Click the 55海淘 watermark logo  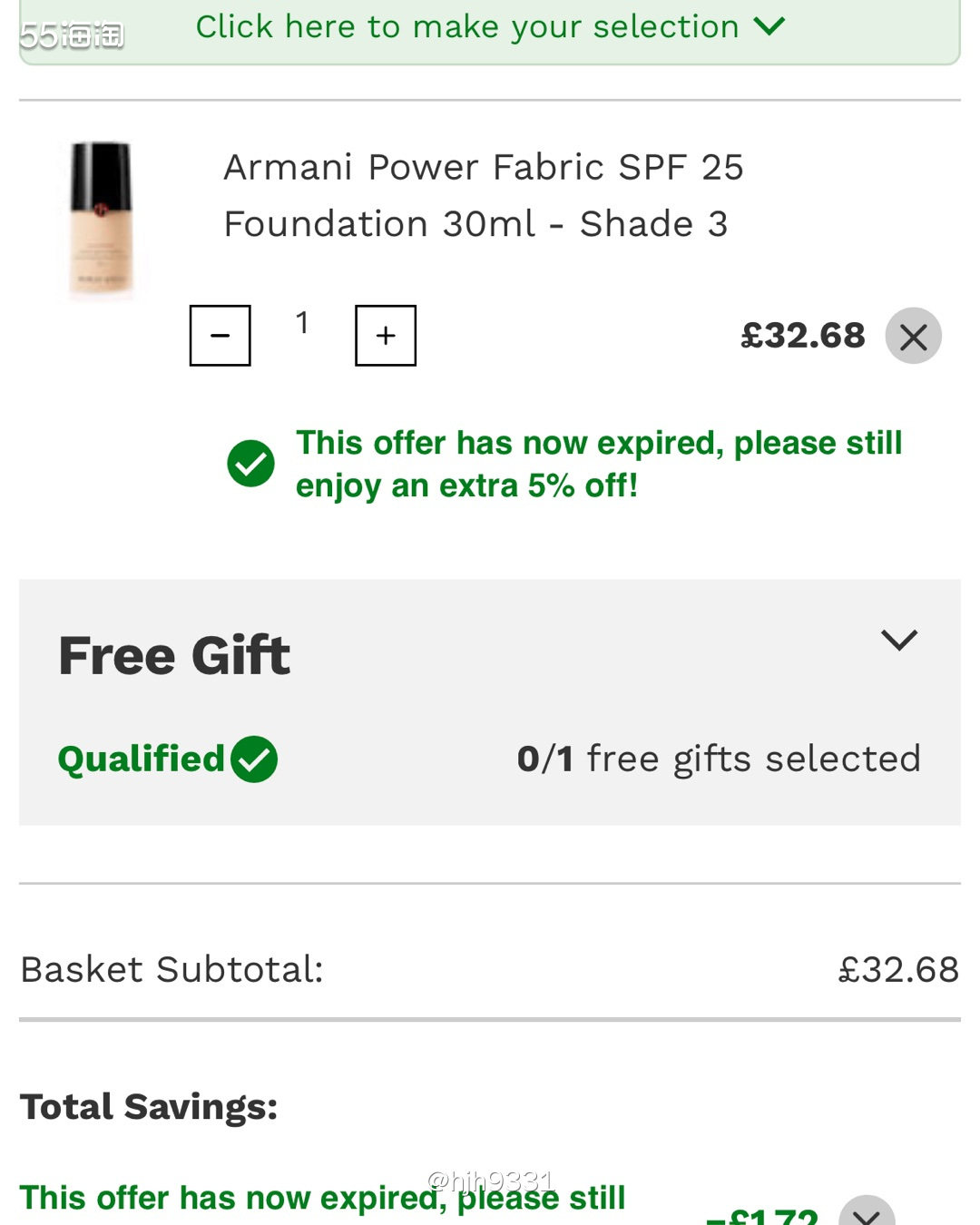(72, 34)
